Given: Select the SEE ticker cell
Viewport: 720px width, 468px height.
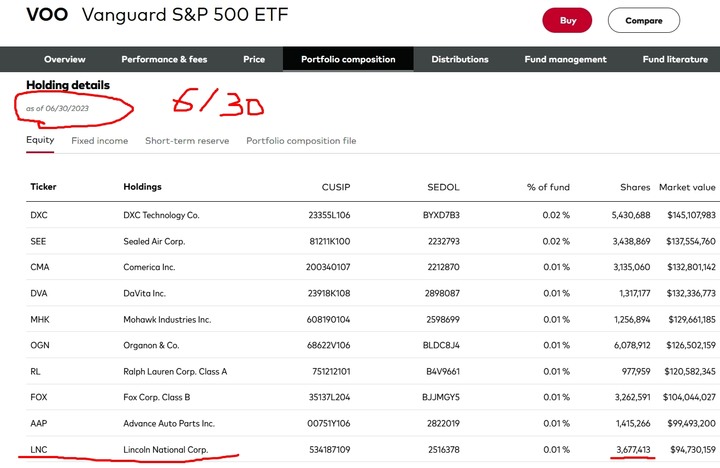Looking at the screenshot, I should (x=38, y=241).
